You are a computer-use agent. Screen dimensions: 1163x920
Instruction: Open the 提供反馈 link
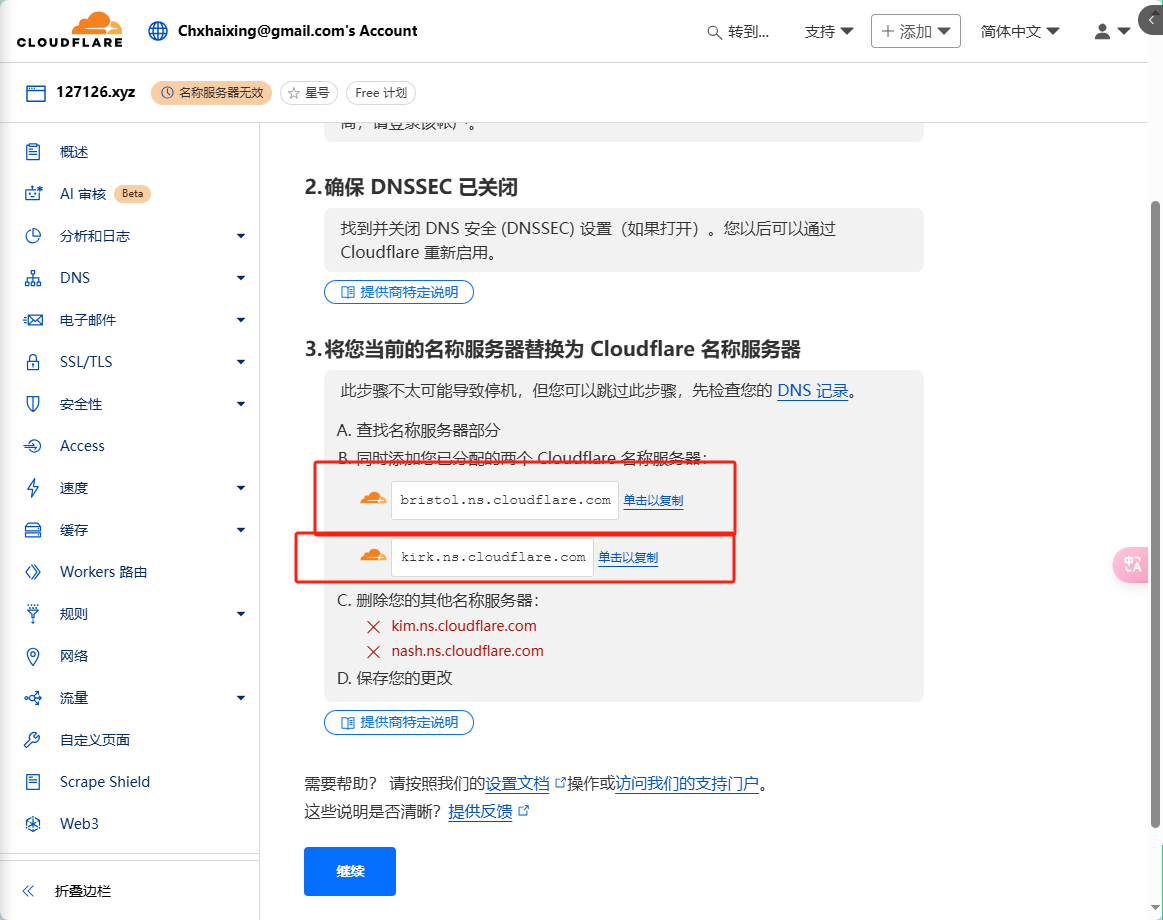(x=481, y=812)
